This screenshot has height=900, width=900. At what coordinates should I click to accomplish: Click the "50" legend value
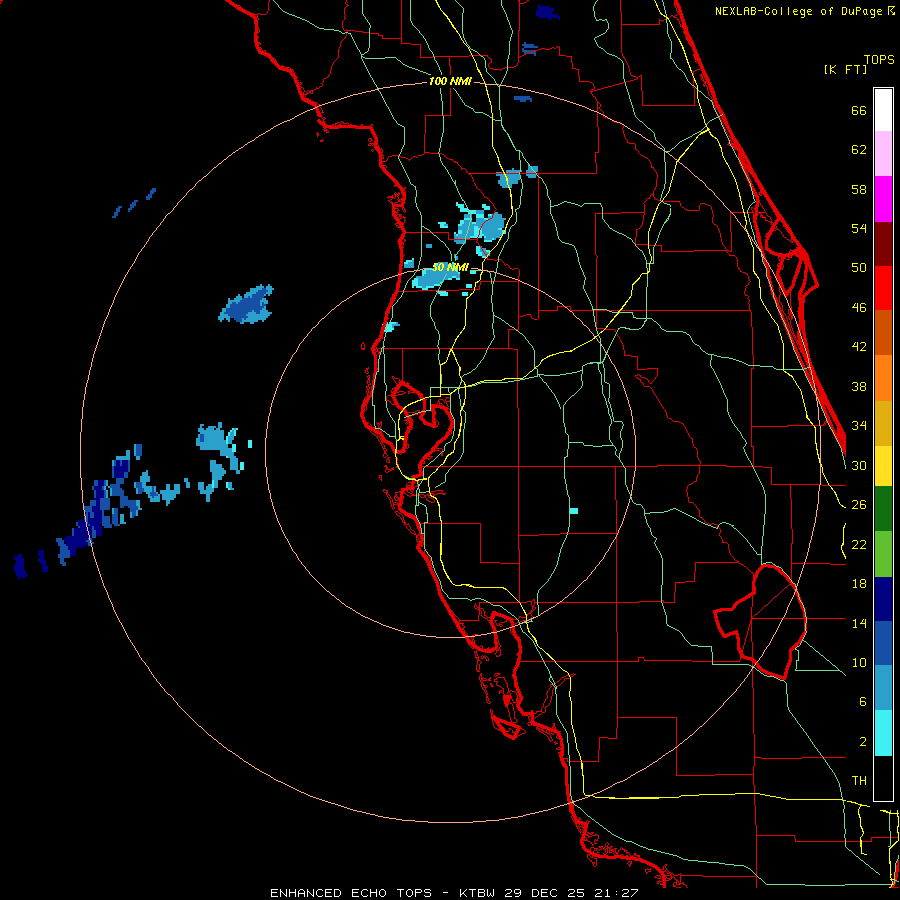859,268
